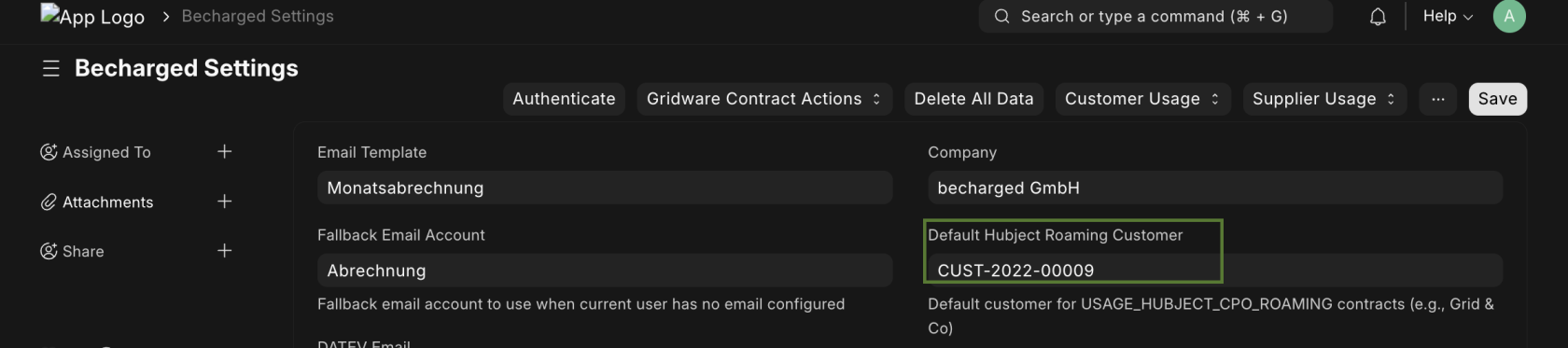Open the three-dot more actions menu

(x=1438, y=99)
